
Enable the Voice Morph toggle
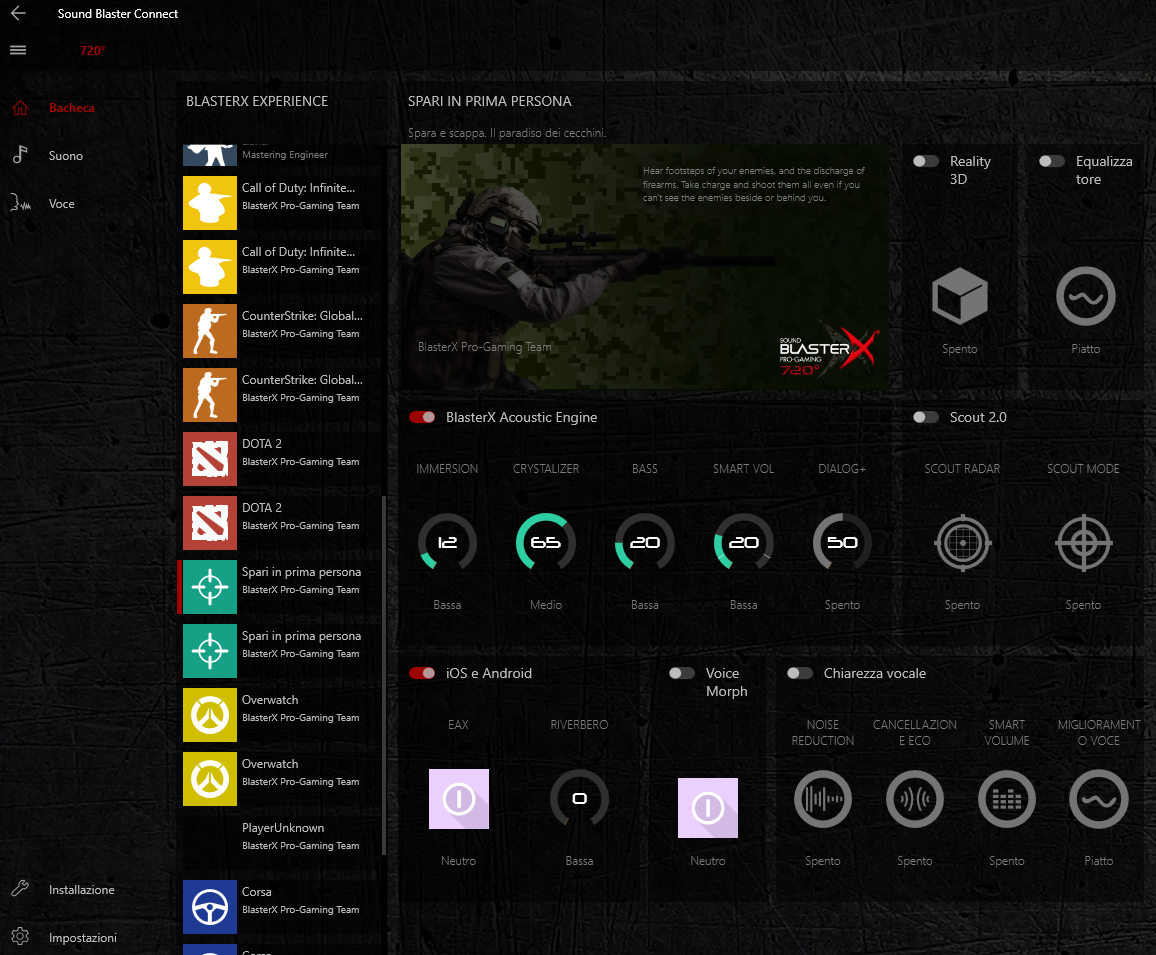(x=682, y=673)
